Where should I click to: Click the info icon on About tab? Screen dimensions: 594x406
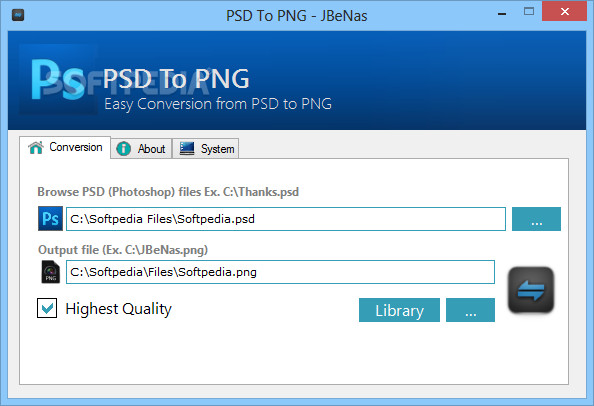pos(123,148)
